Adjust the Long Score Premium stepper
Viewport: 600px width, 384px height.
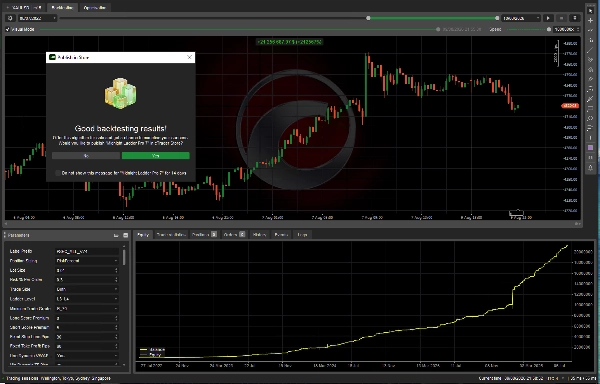116,318
